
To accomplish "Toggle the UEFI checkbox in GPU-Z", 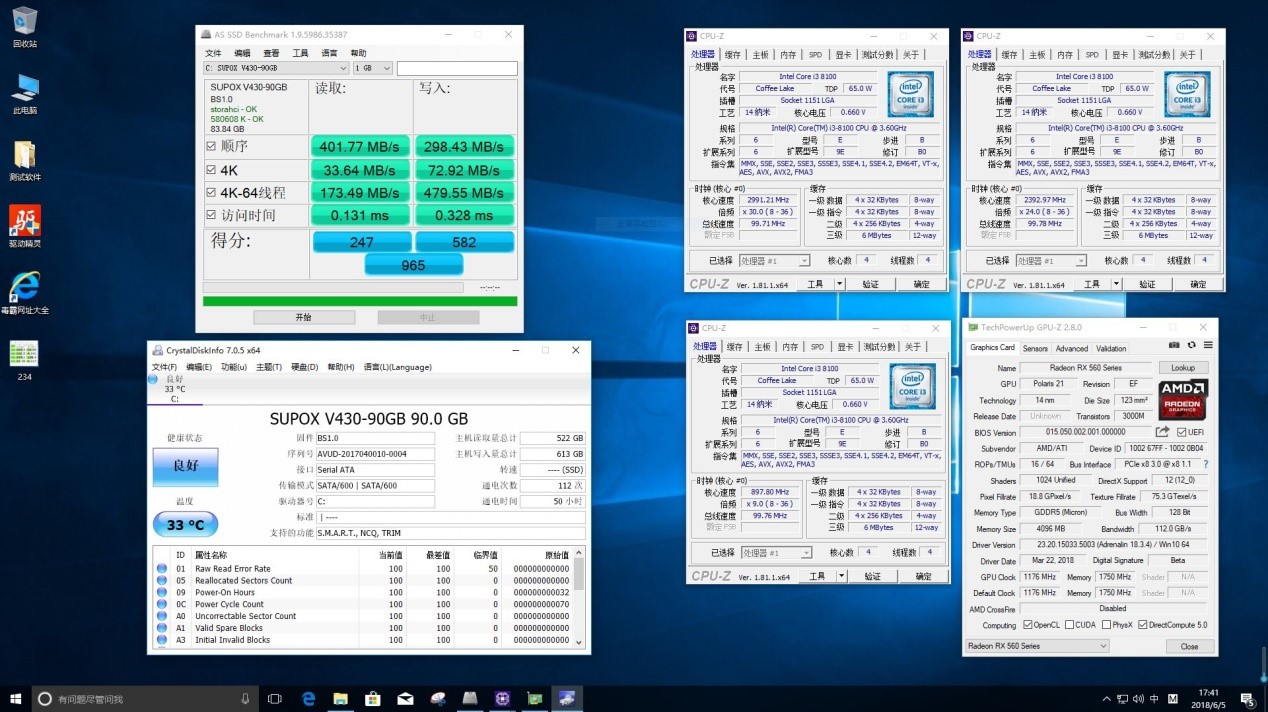I will pos(1181,432).
